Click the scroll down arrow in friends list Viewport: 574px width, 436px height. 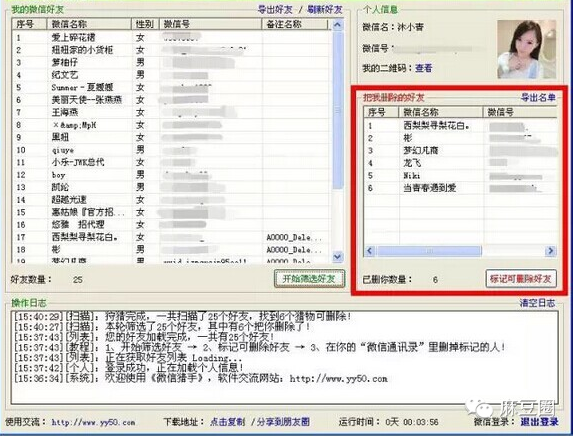click(x=338, y=257)
